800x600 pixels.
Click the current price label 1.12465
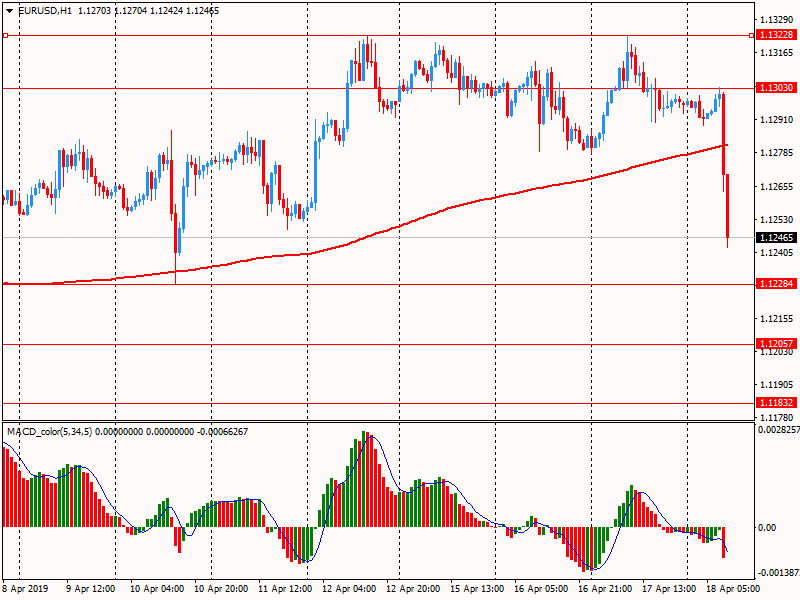(x=777, y=238)
